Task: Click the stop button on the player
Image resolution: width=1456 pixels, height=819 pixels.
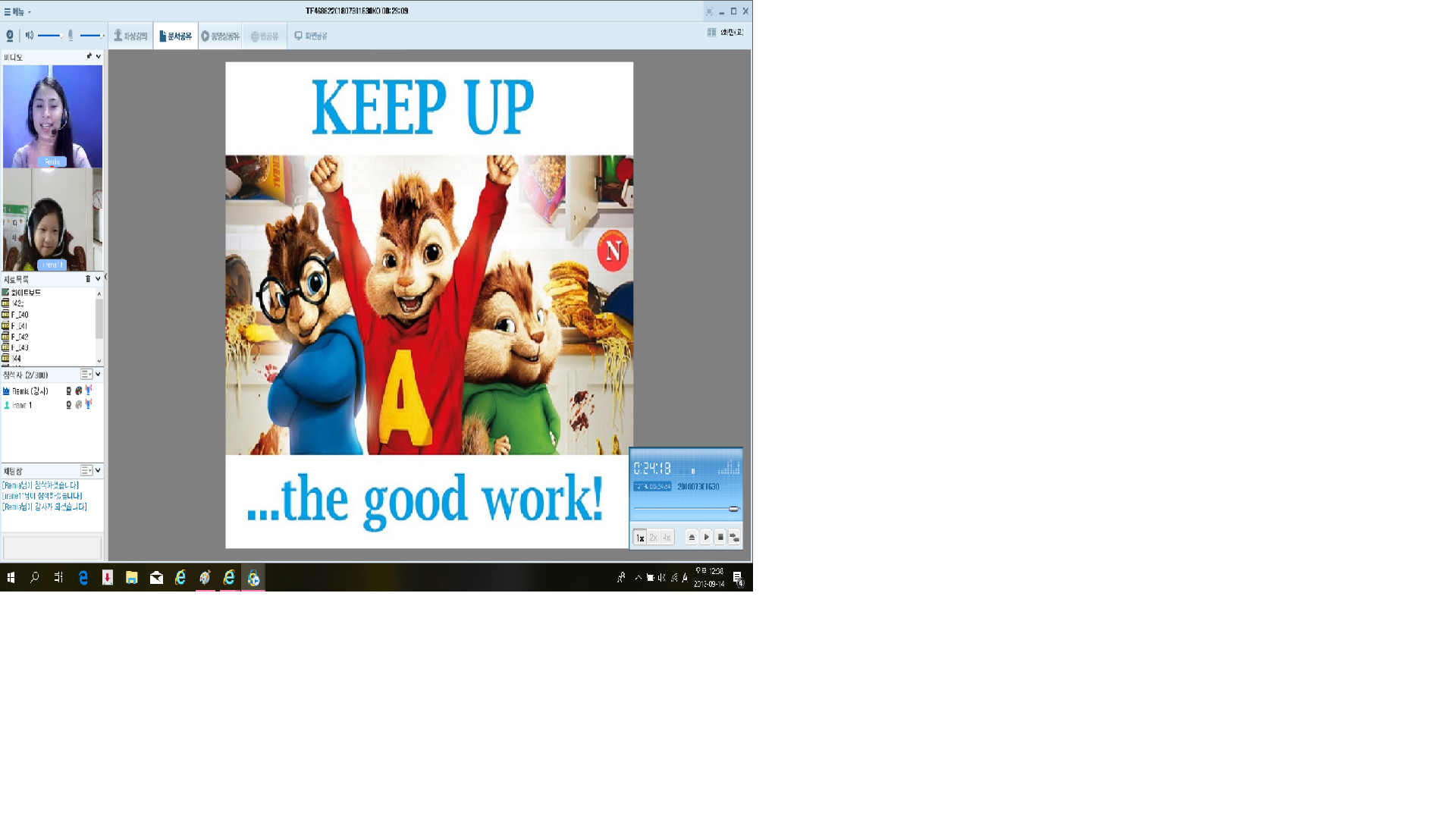Action: pyautogui.click(x=720, y=537)
